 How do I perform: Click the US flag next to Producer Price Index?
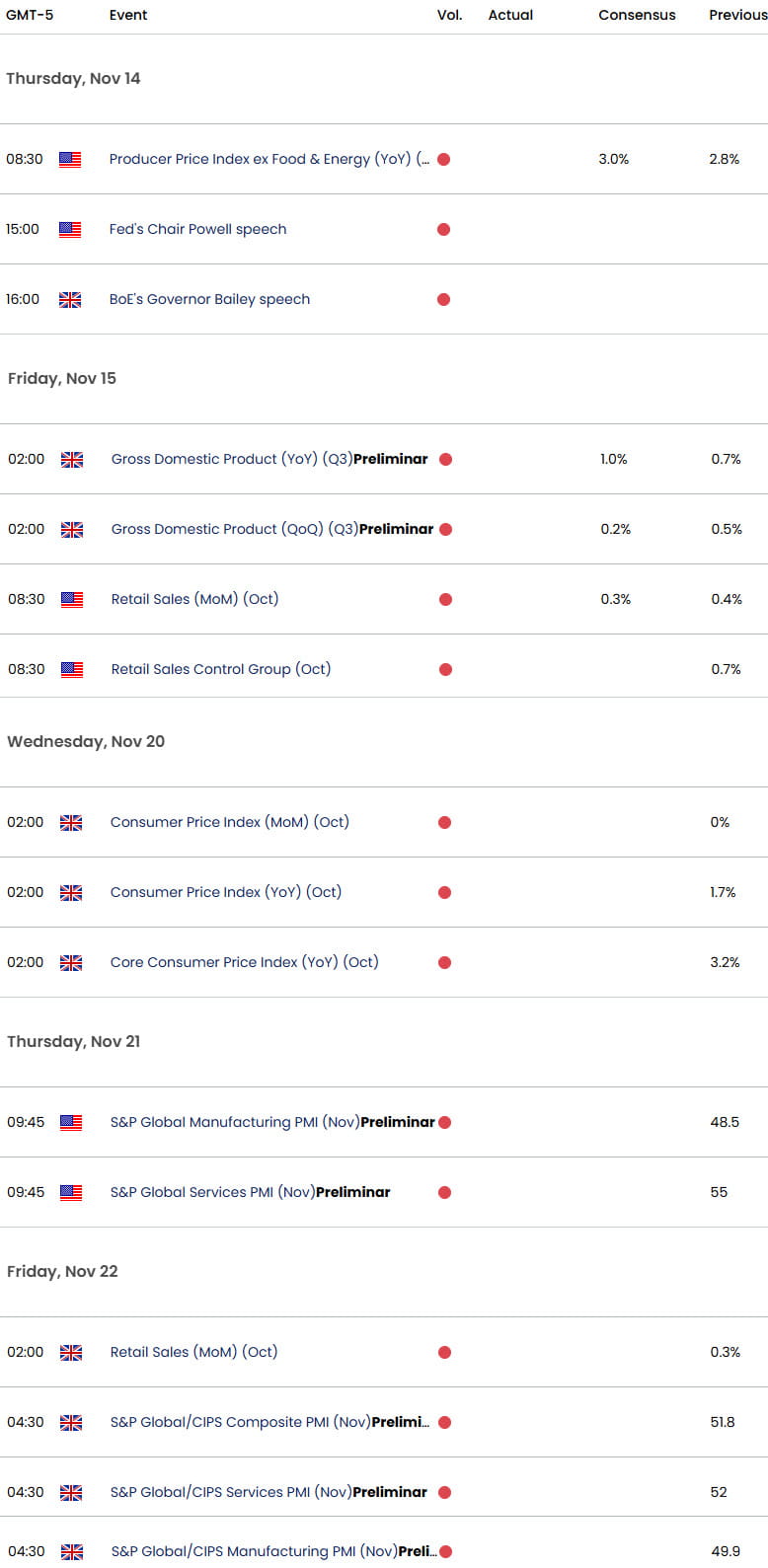(69, 159)
